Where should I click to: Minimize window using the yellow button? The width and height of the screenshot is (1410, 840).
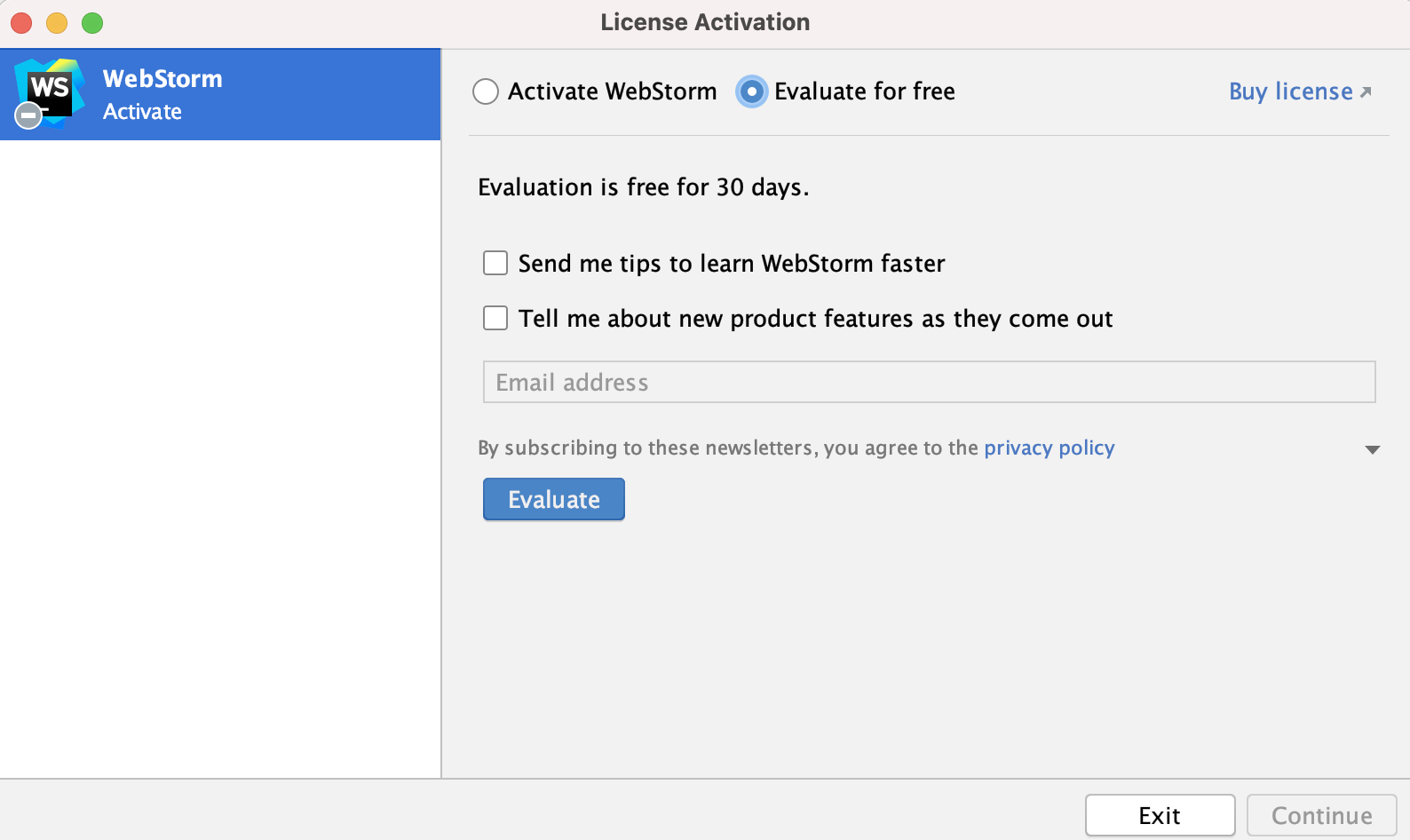click(x=57, y=22)
